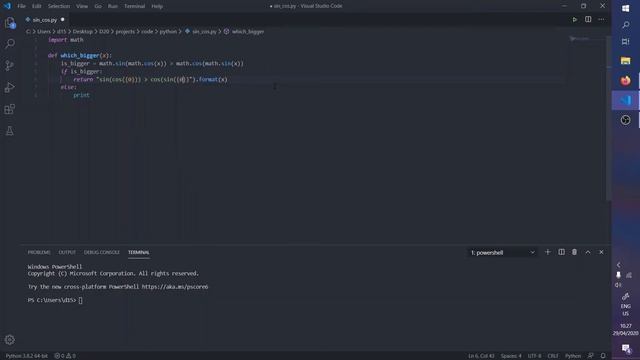
Task: Open OBS Studio from the taskbar
Action: click(x=625, y=120)
